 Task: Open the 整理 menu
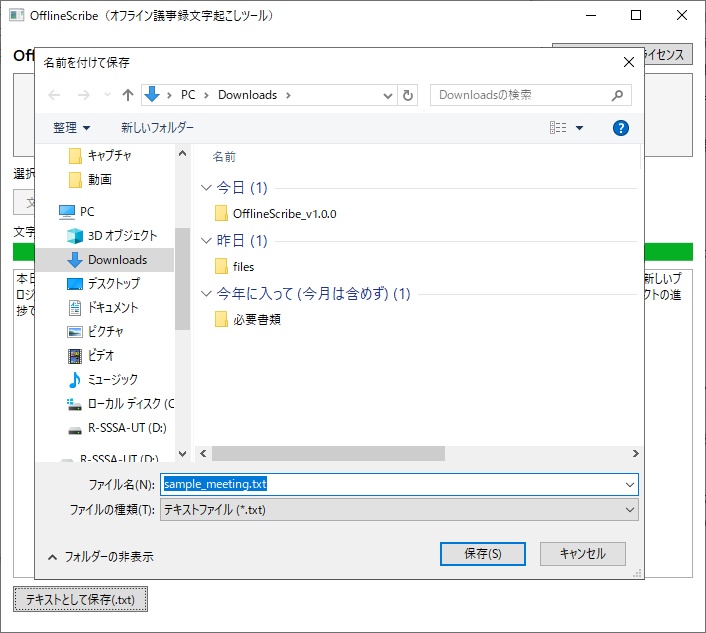(x=71, y=128)
